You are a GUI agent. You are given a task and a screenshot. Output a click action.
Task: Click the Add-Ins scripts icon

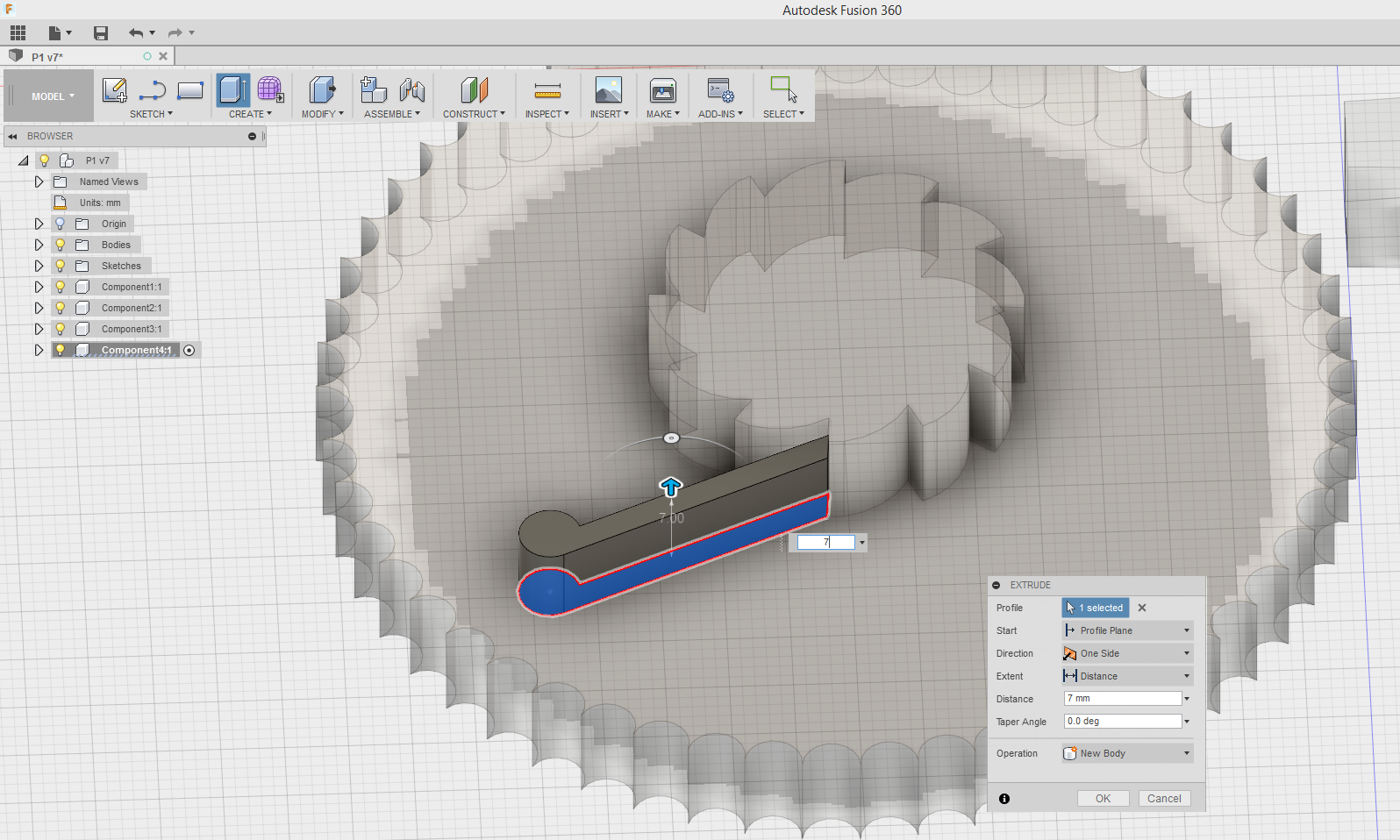click(720, 89)
